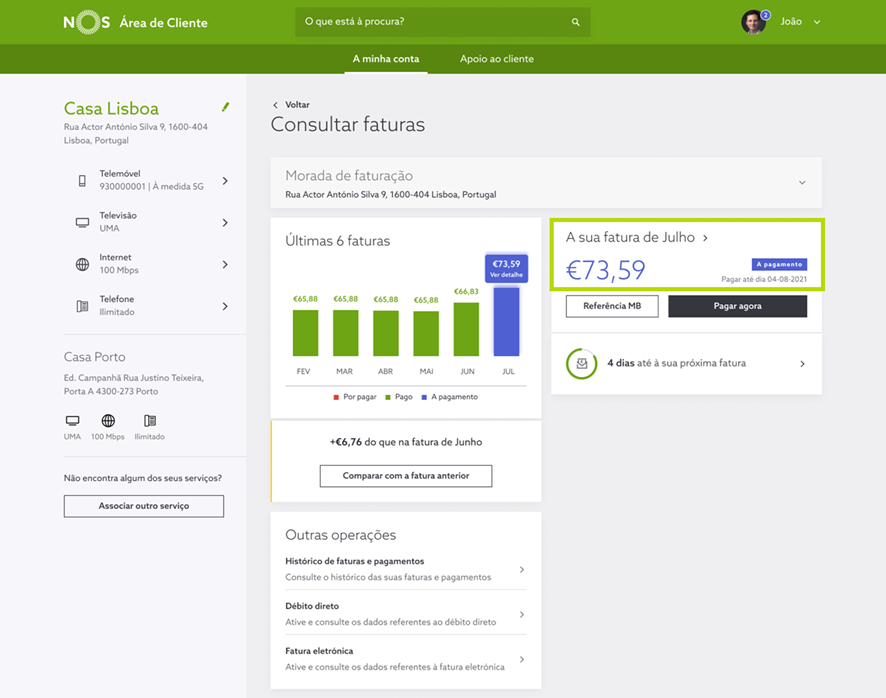
Task: Click the back arrow beside Voltar
Action: 275,105
